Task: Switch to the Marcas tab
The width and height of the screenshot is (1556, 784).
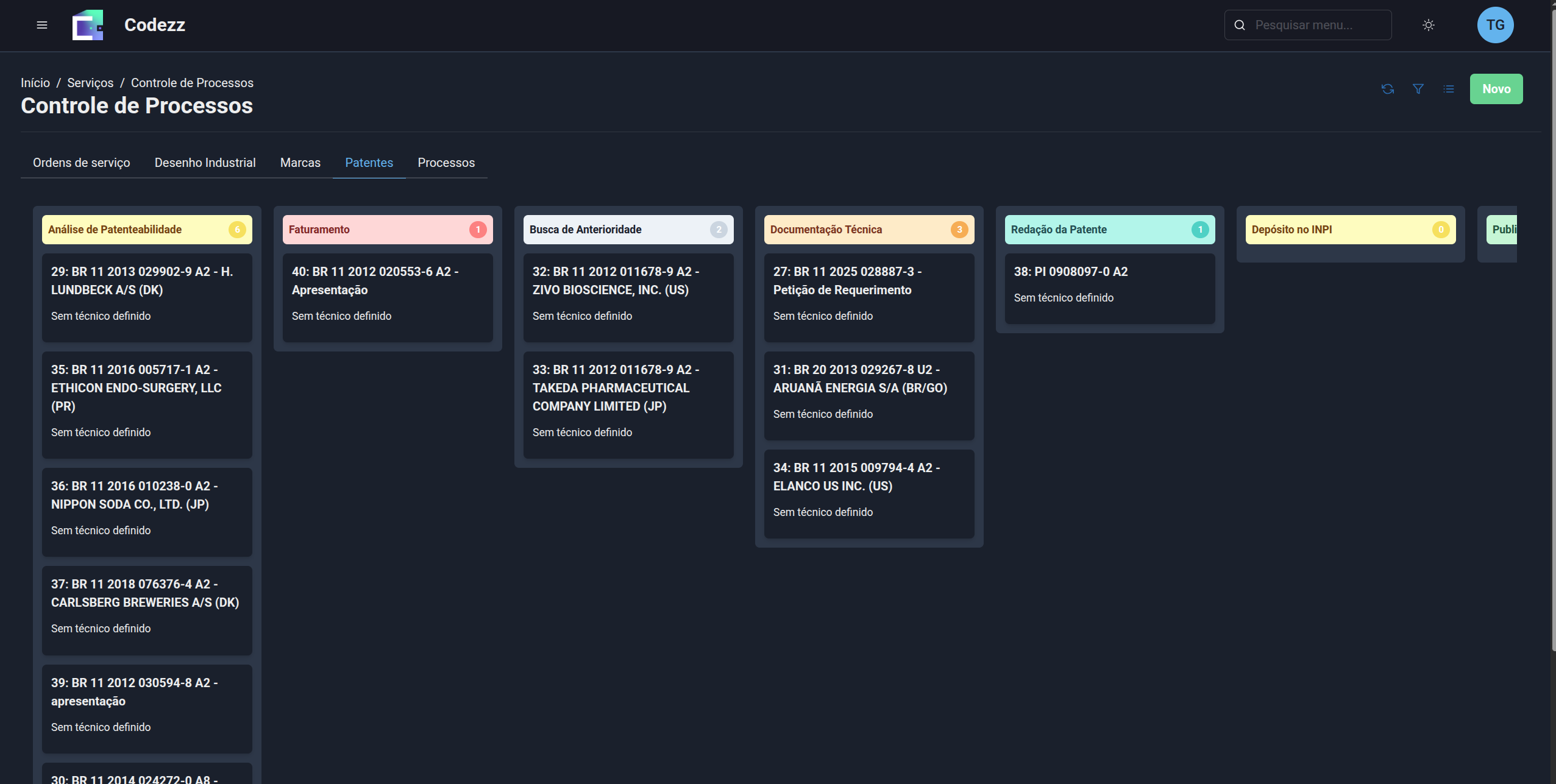Action: [300, 163]
